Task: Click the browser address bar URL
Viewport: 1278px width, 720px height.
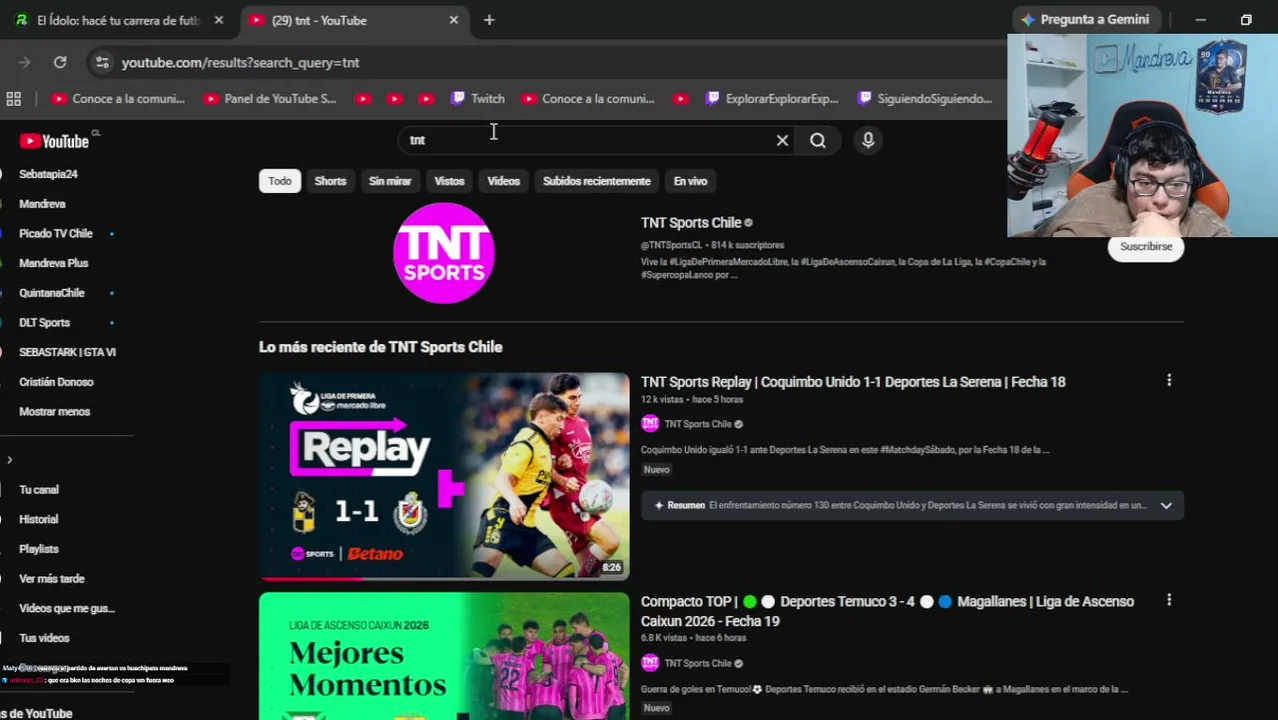Action: tap(240, 62)
